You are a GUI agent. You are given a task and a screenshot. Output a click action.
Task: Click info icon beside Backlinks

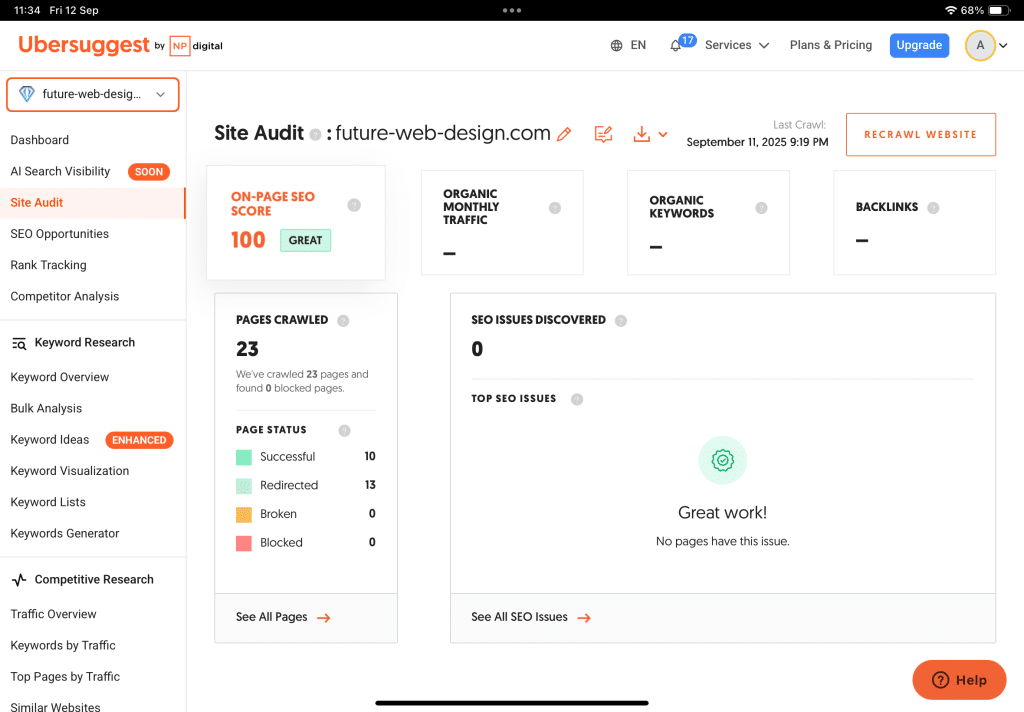click(933, 208)
